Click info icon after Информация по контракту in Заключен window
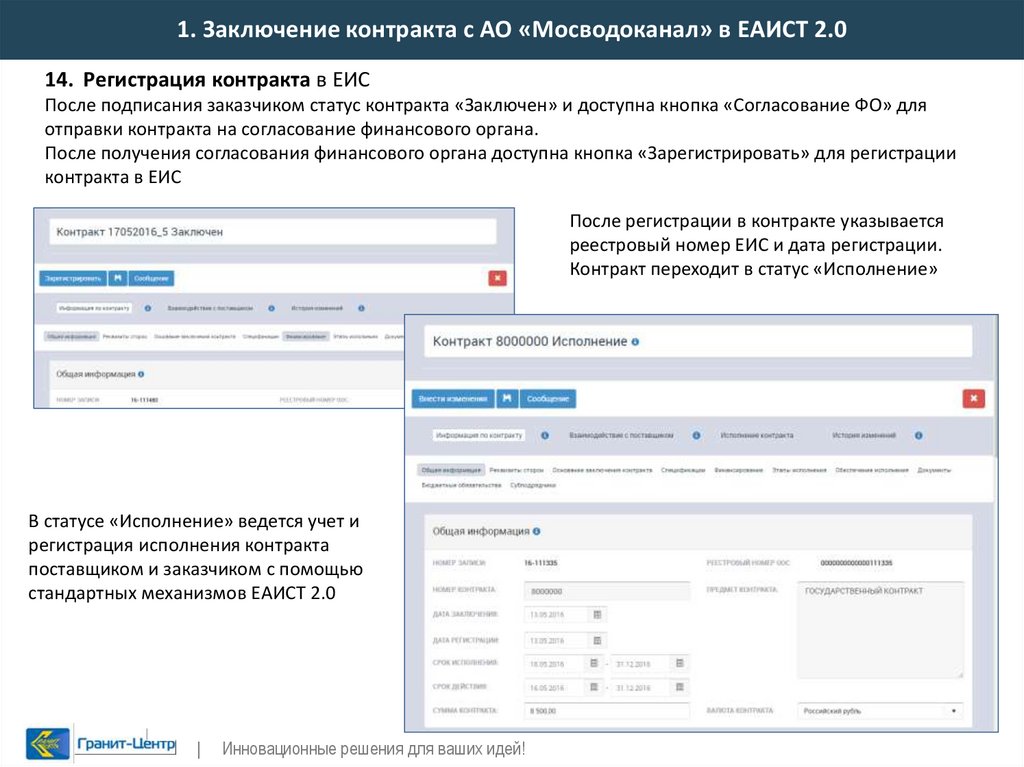1024x767 pixels. click(x=148, y=308)
